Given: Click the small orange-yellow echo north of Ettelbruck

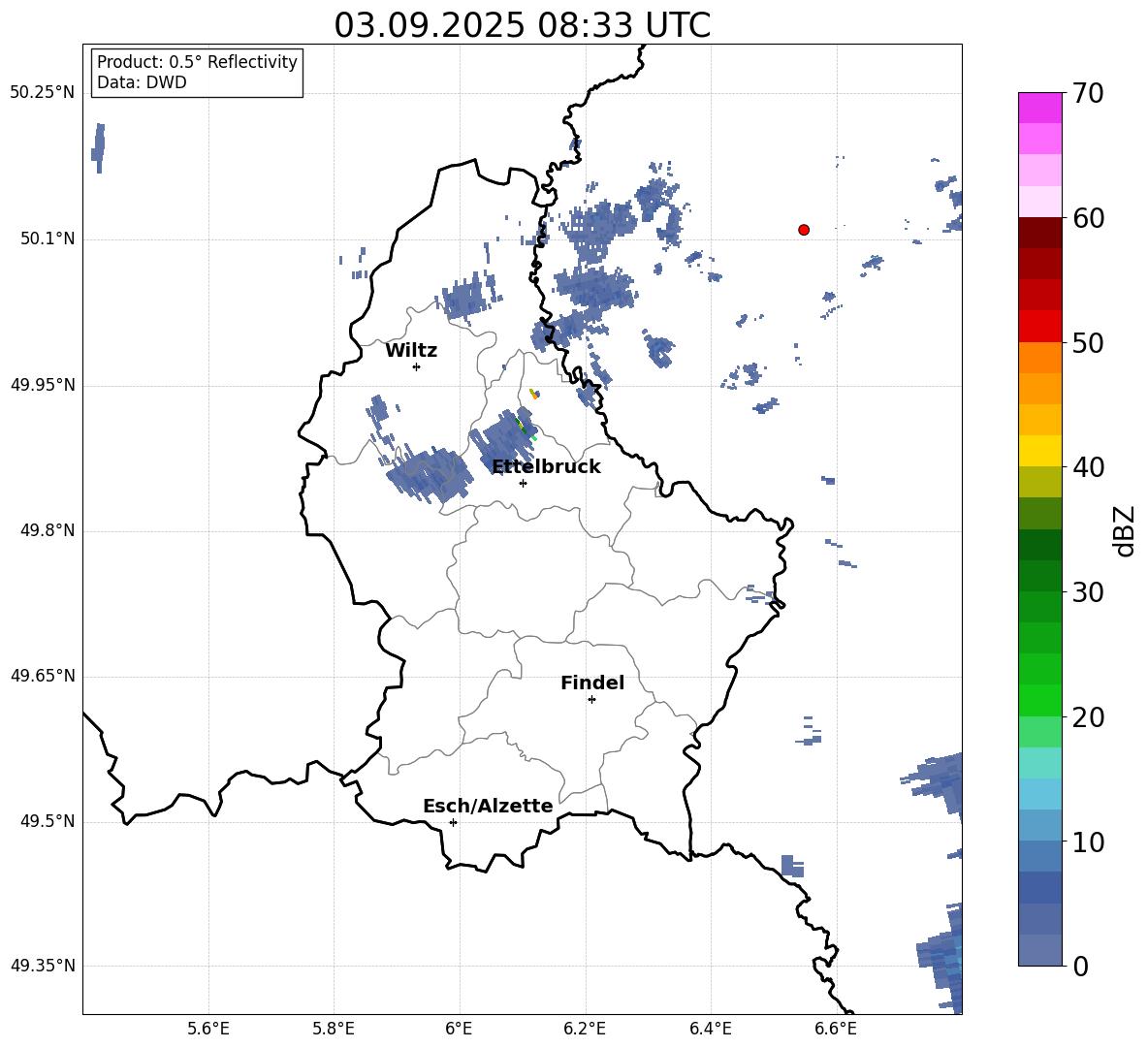Looking at the screenshot, I should coord(534,395).
